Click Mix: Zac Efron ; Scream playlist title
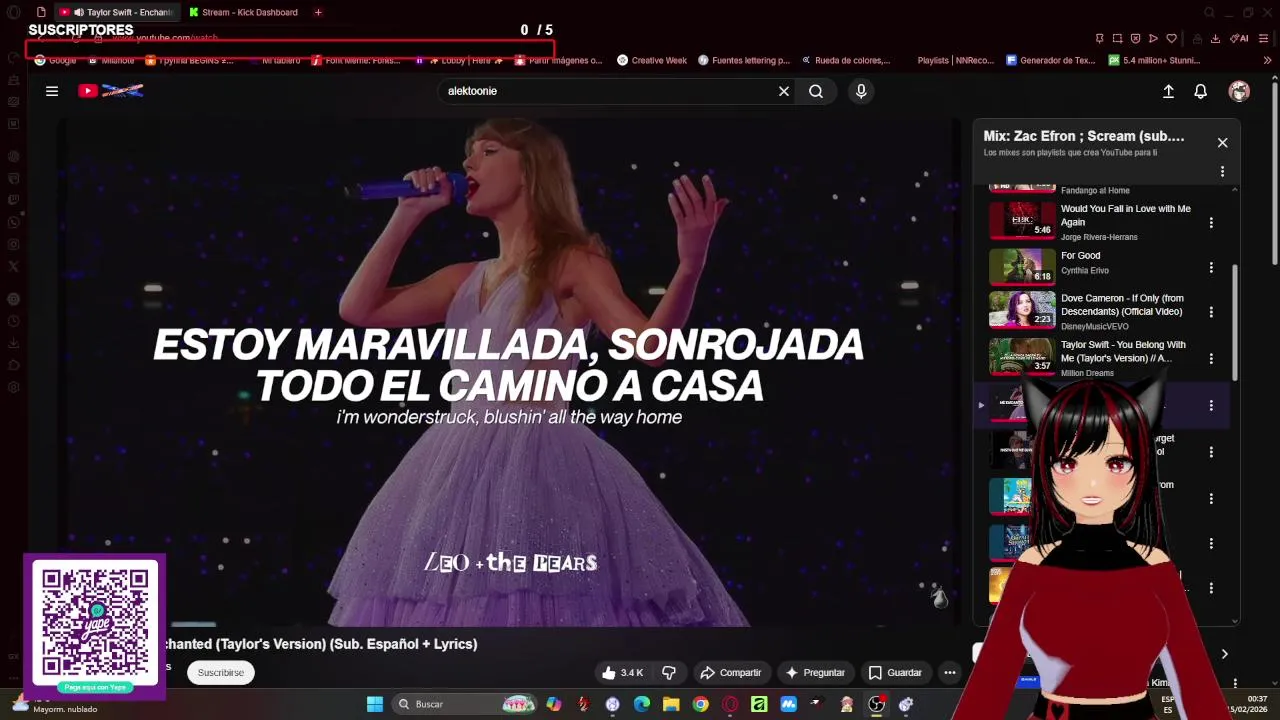1280x720 pixels. tap(1084, 136)
